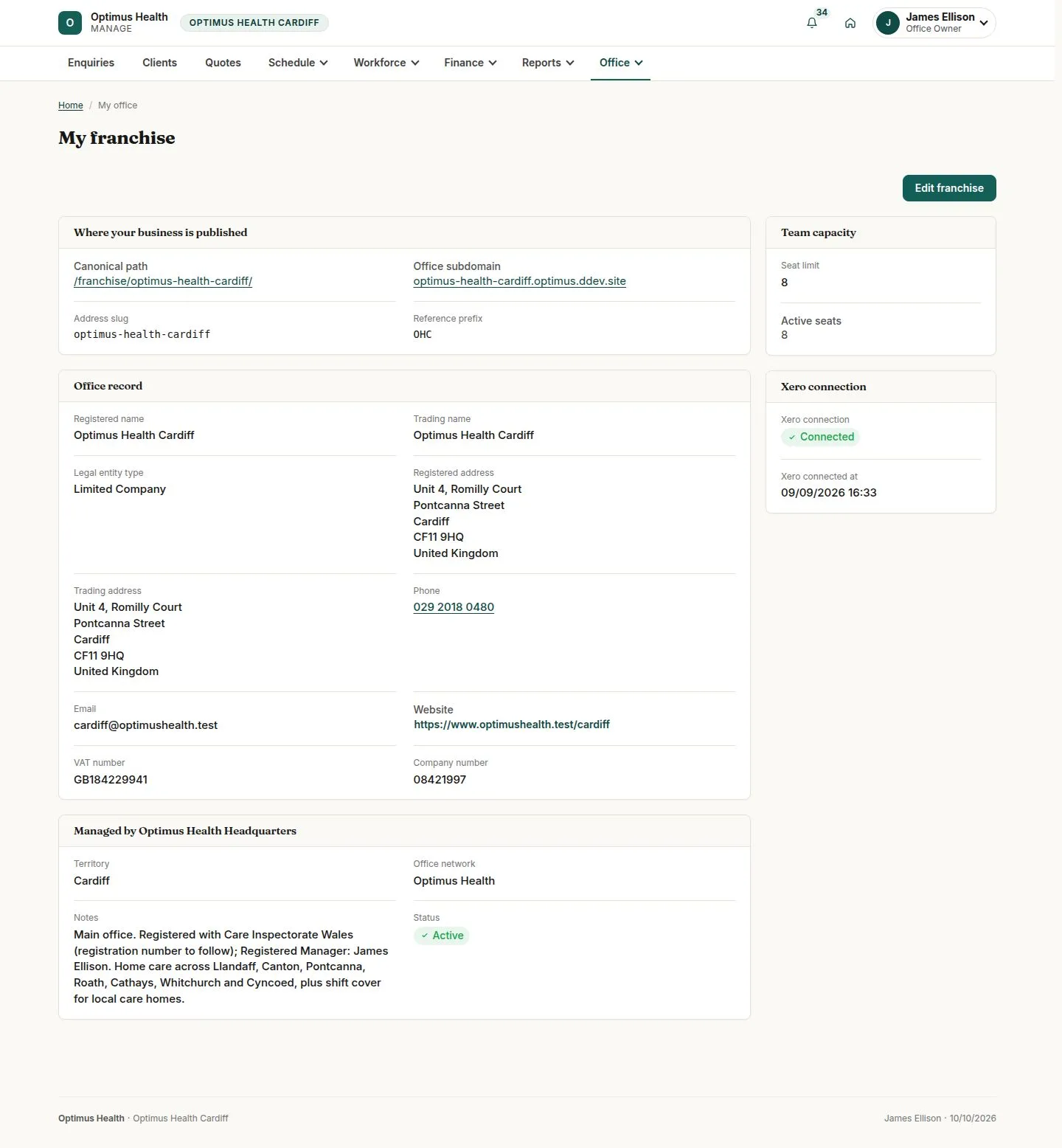
Task: Click the Optimus Health office network value
Action: click(x=454, y=881)
